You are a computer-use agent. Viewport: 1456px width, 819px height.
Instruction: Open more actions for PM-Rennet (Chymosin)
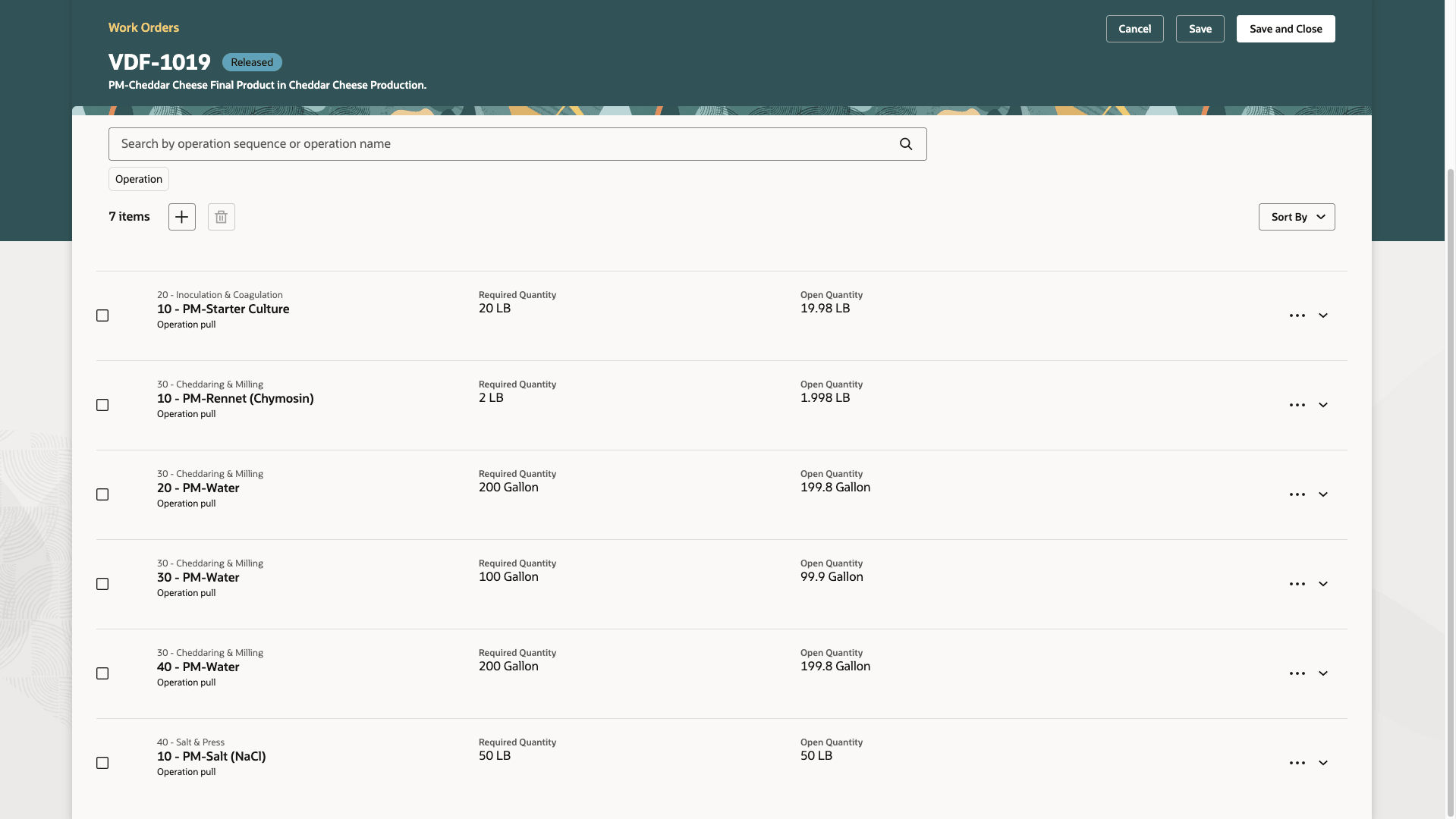(1297, 405)
